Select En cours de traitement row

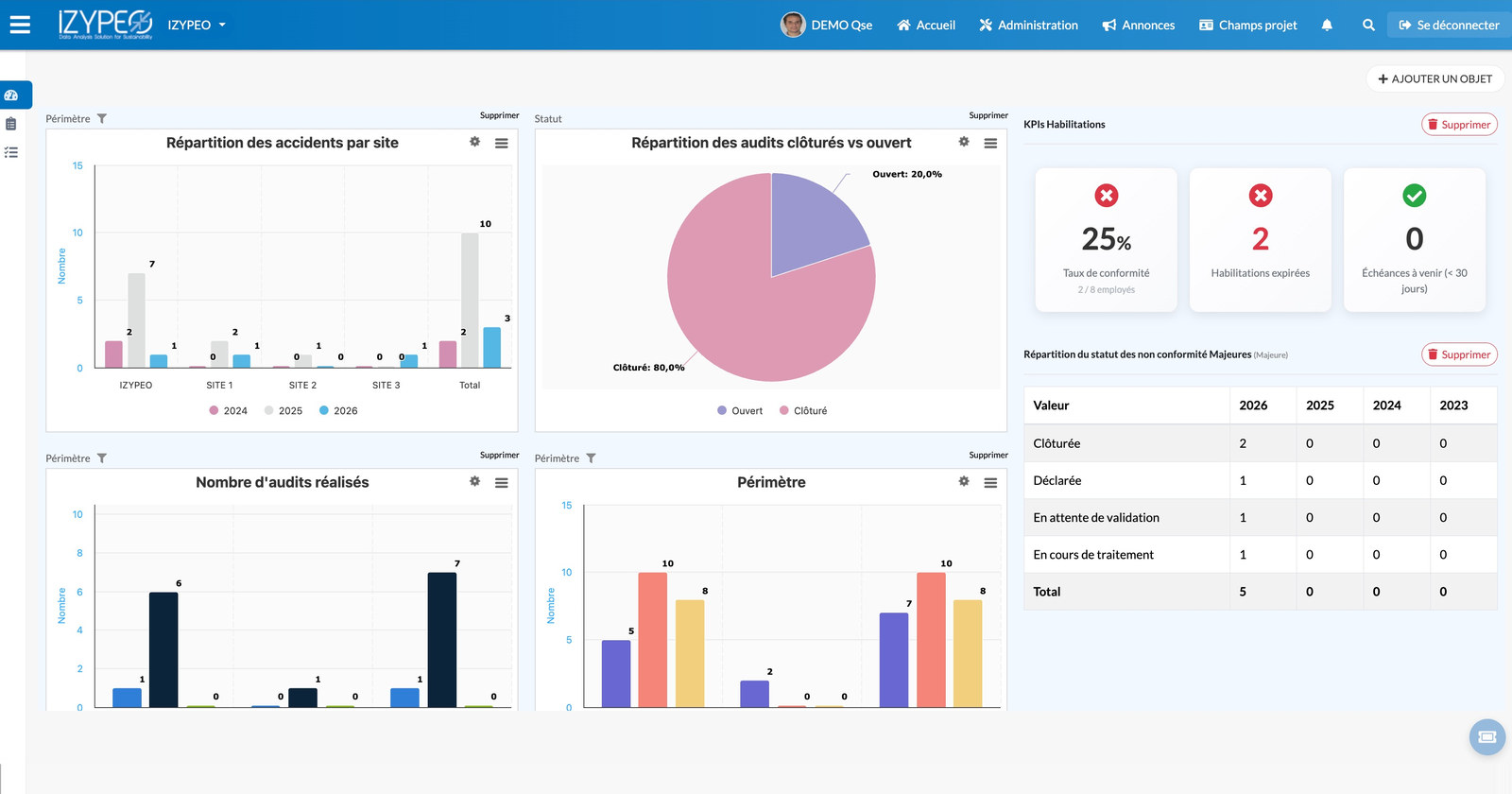[1261, 555]
